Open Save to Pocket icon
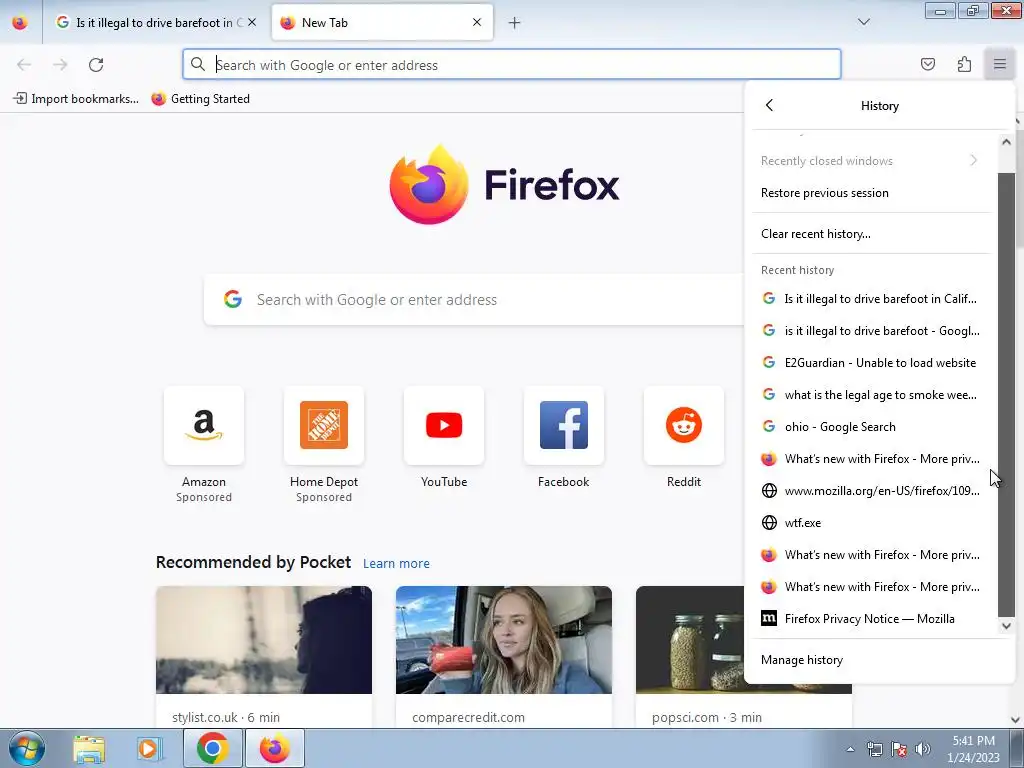1024x768 pixels. pos(928,64)
